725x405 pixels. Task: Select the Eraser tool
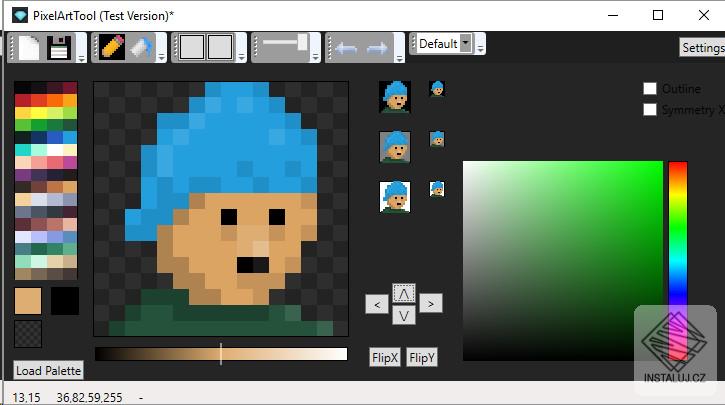pos(142,47)
